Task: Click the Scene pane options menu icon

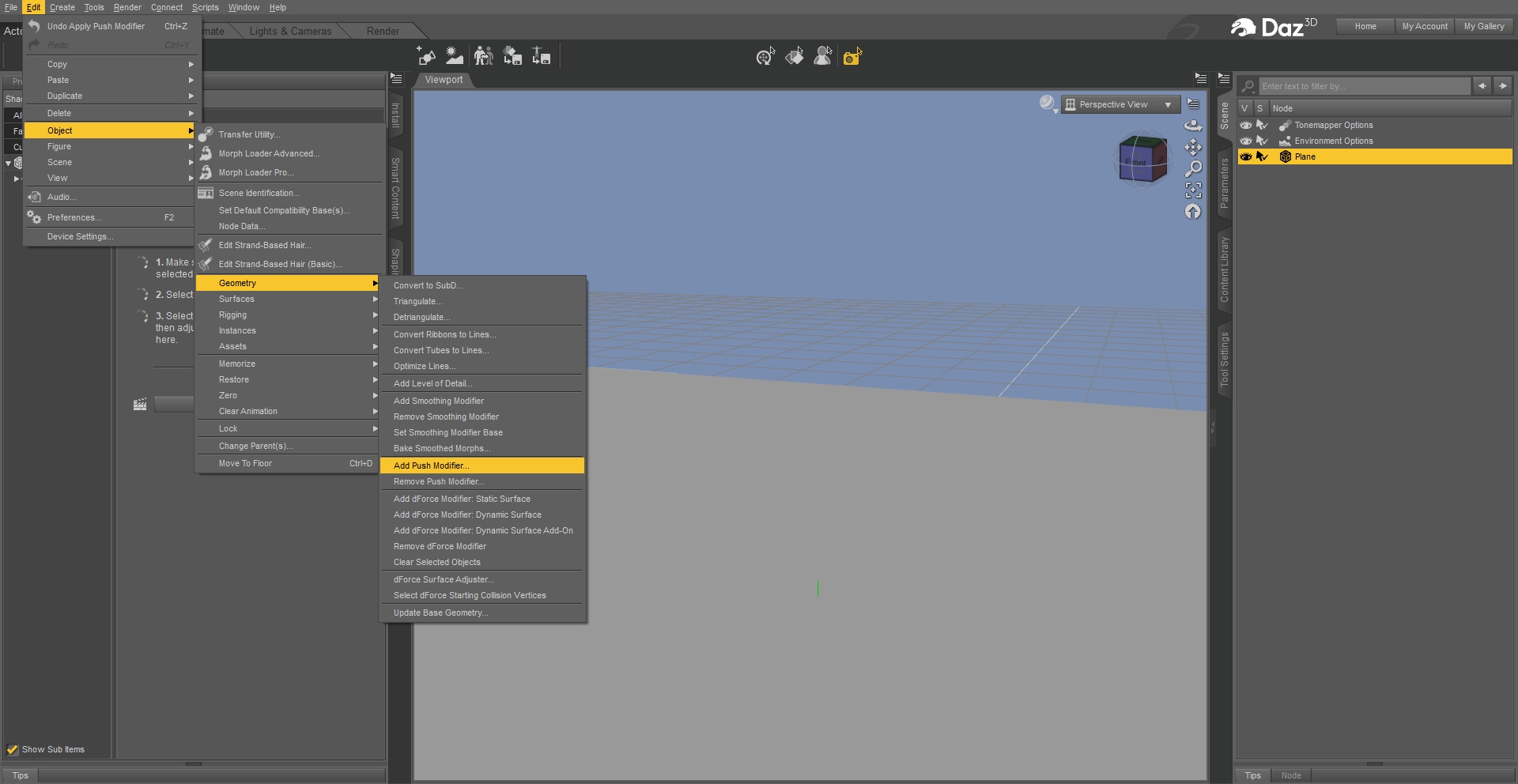Action: [1224, 78]
